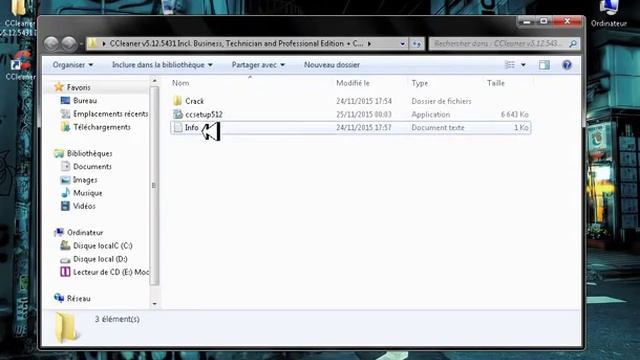
Task: Go forward with the Explorer forward arrow
Action: 69,44
